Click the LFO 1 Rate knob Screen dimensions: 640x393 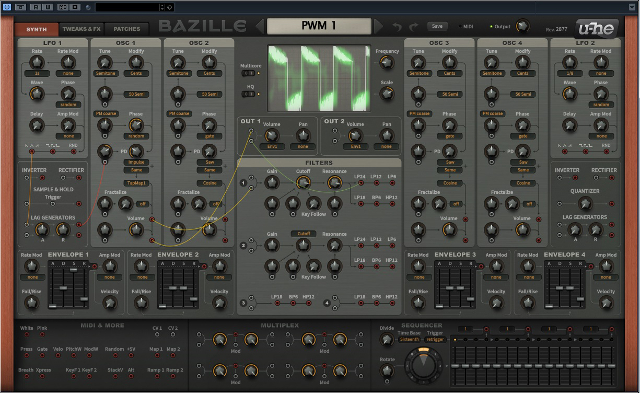[x=37, y=62]
